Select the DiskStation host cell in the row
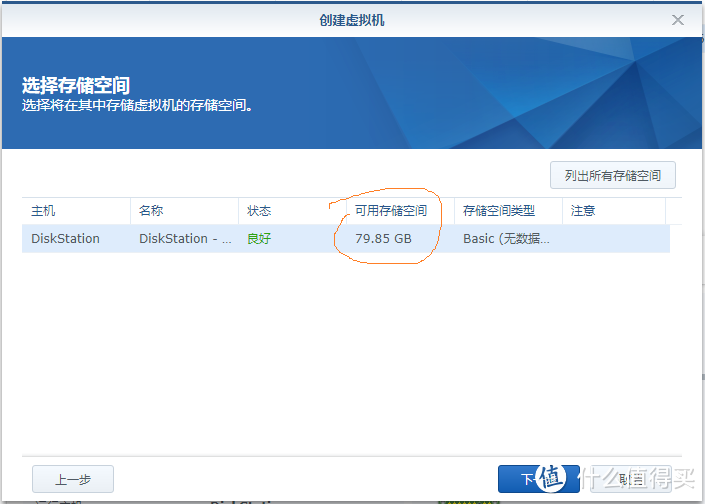 [66, 239]
